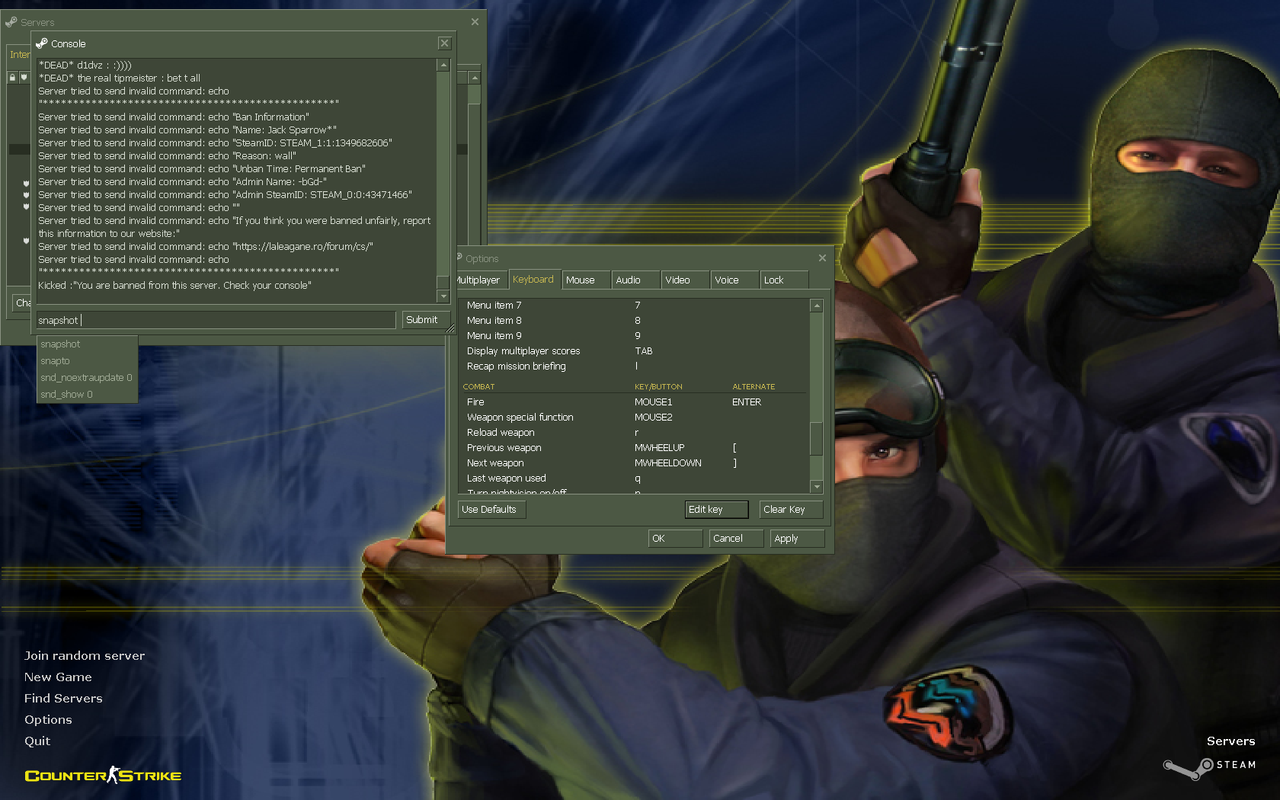This screenshot has height=800, width=1280.
Task: Click the MWHEELDOWN key cell
Action: coord(668,463)
